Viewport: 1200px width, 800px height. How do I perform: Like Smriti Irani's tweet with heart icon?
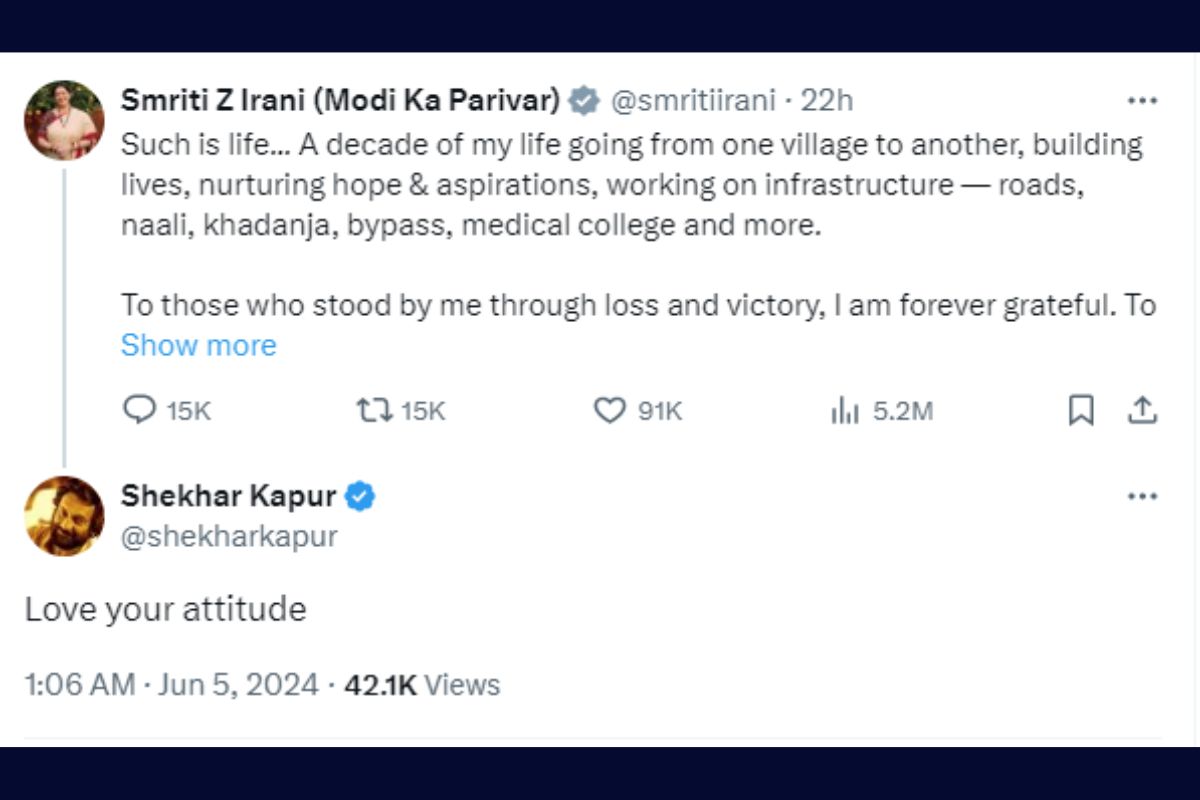pos(609,410)
